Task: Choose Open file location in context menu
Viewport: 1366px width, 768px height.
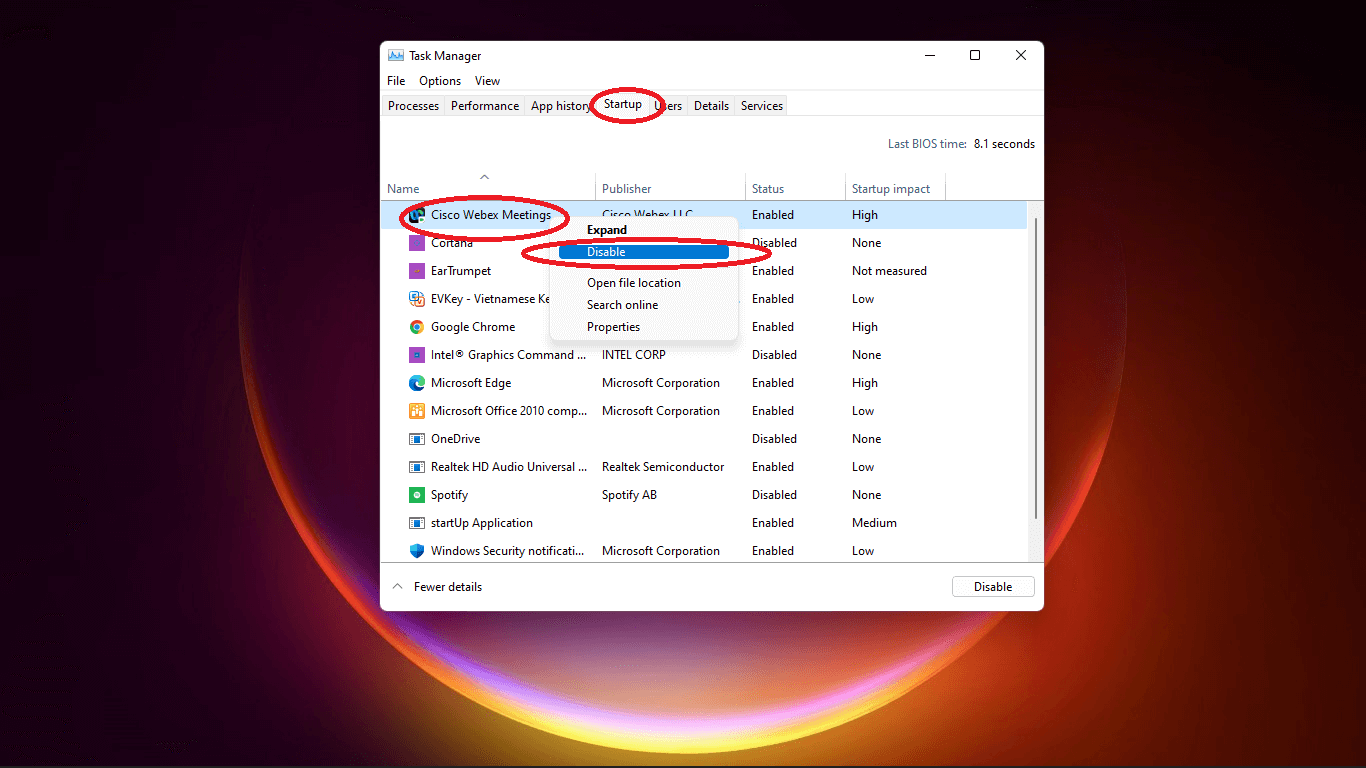Action: [x=644, y=283]
